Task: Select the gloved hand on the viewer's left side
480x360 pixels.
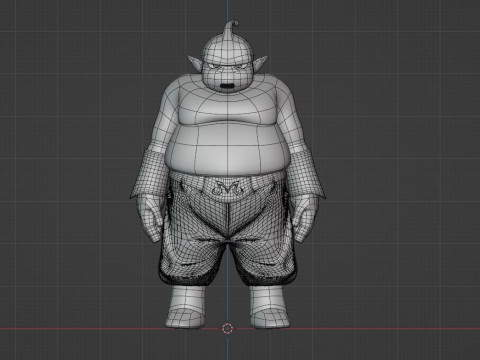Action: 151,217
